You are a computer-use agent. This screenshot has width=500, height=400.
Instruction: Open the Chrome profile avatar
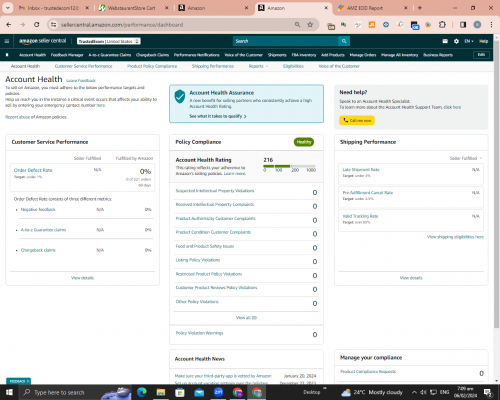click(477, 25)
